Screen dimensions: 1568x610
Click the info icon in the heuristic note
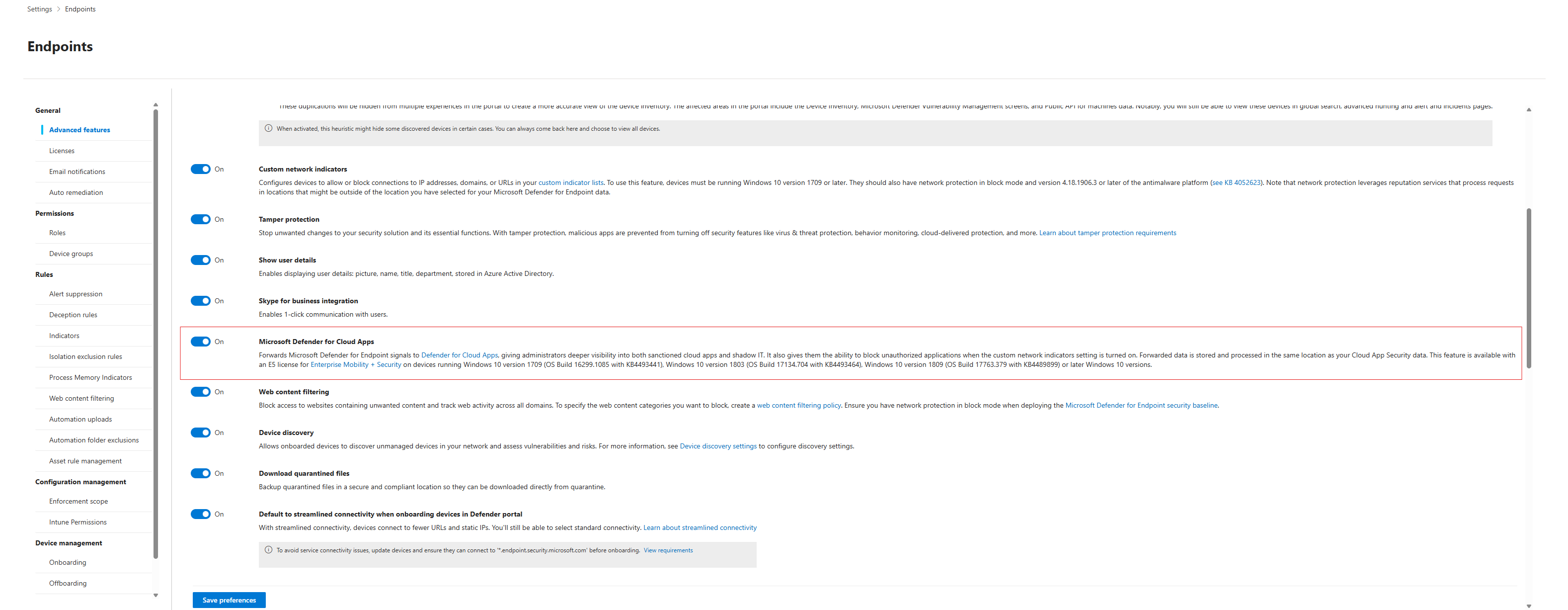coord(268,128)
